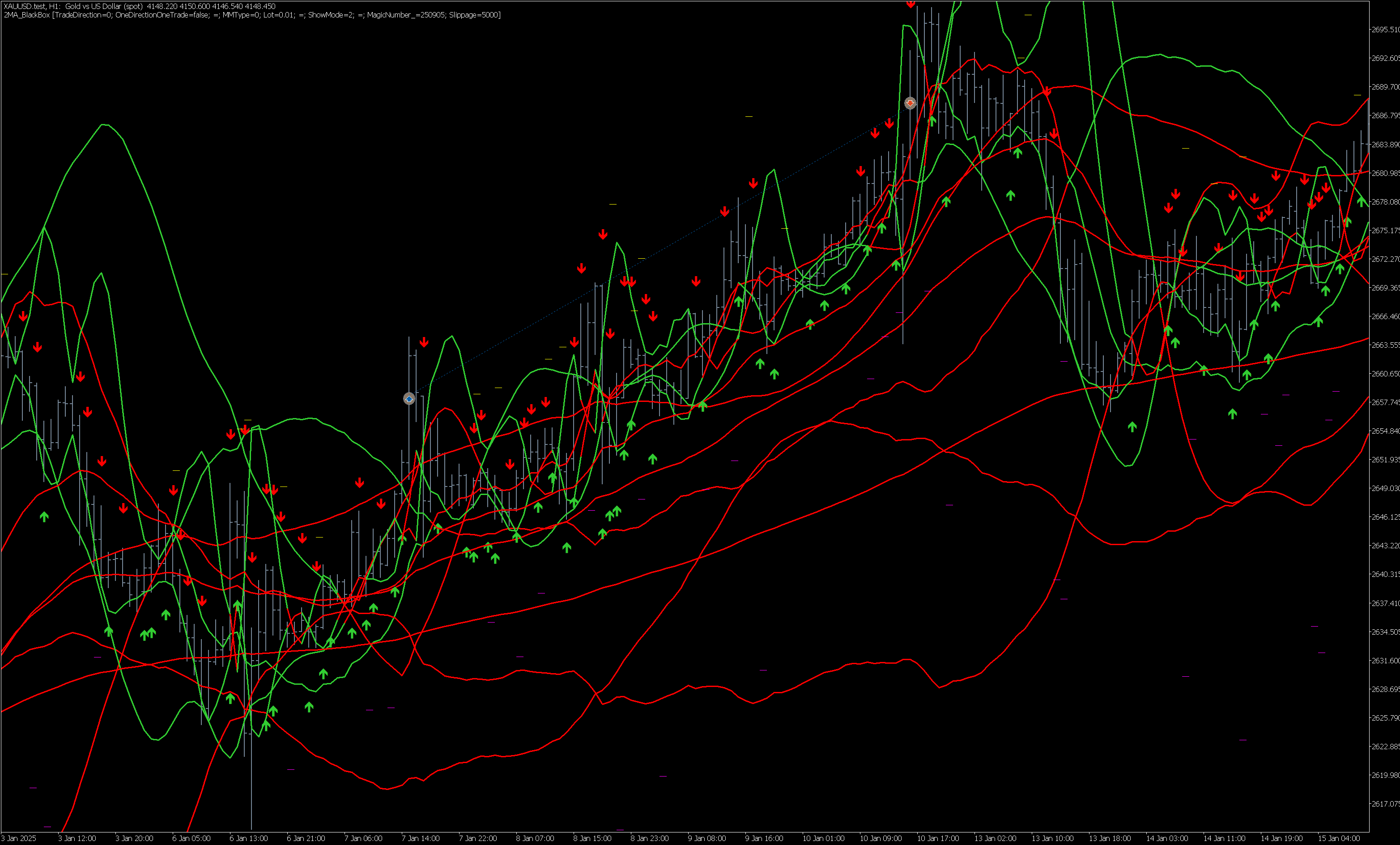Click the 6 Jan 13:00 time label
This screenshot has height=845, width=1400.
248,838
